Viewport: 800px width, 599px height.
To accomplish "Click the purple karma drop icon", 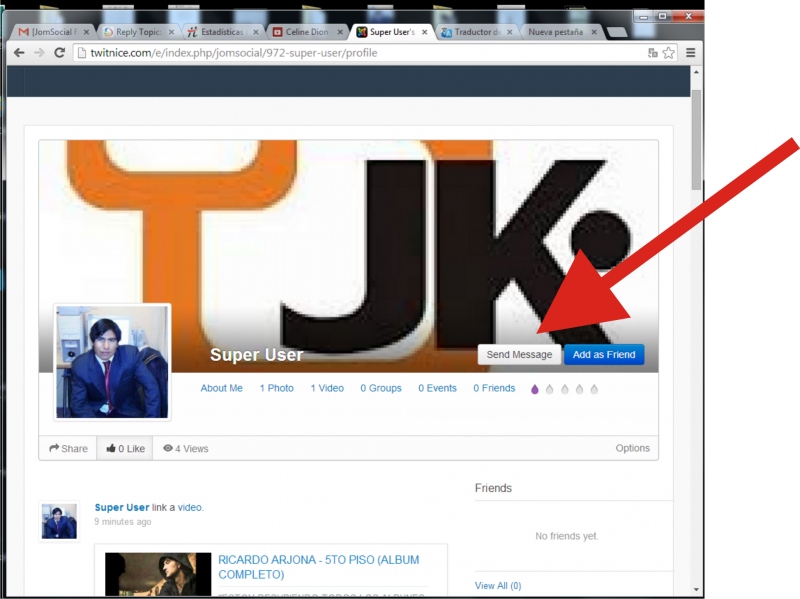I will pos(534,389).
